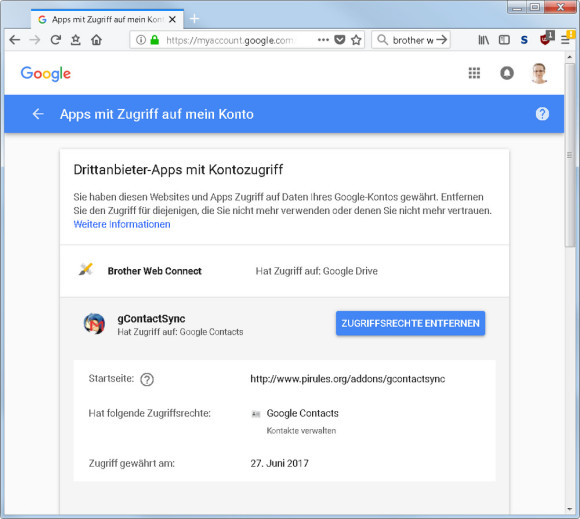This screenshot has width=580, height=519.
Task: Click the Brother Web Connect app icon
Action: 86,269
